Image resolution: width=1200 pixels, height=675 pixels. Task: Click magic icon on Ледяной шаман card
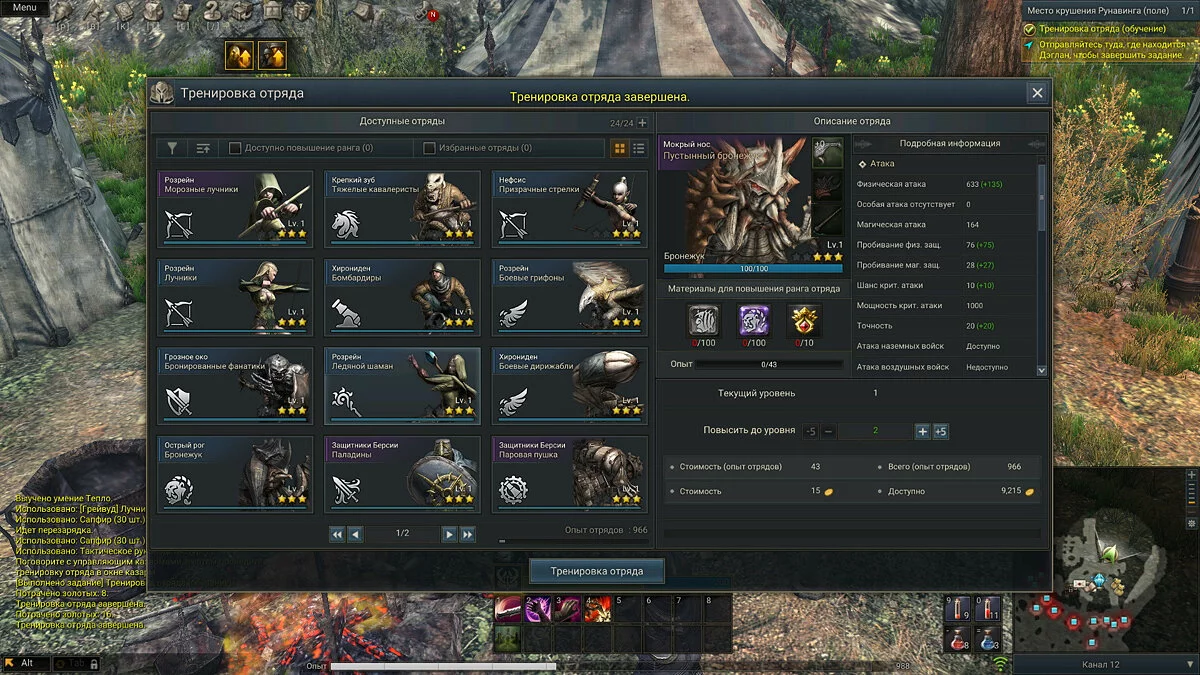pos(346,401)
